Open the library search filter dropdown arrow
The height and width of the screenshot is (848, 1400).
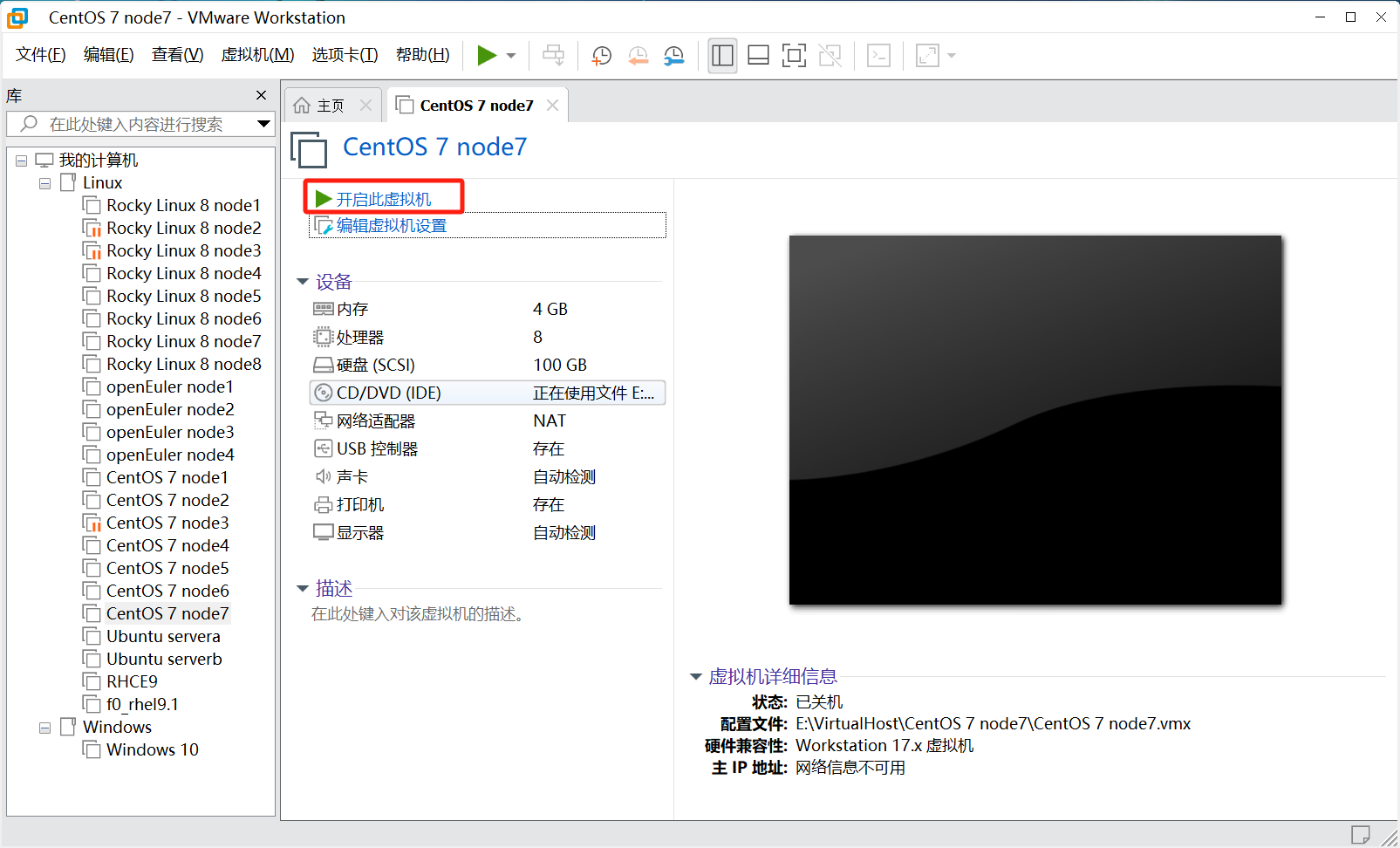coord(263,124)
